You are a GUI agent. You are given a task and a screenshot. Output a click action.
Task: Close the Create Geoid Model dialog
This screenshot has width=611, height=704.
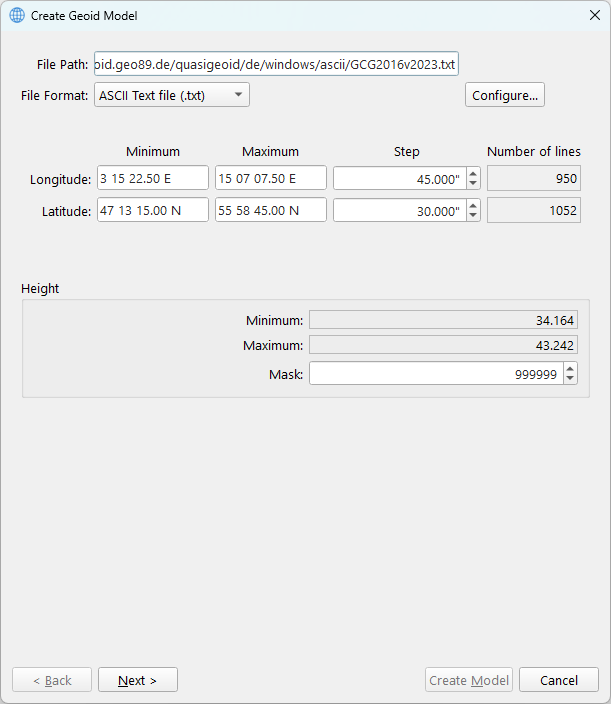[595, 15]
